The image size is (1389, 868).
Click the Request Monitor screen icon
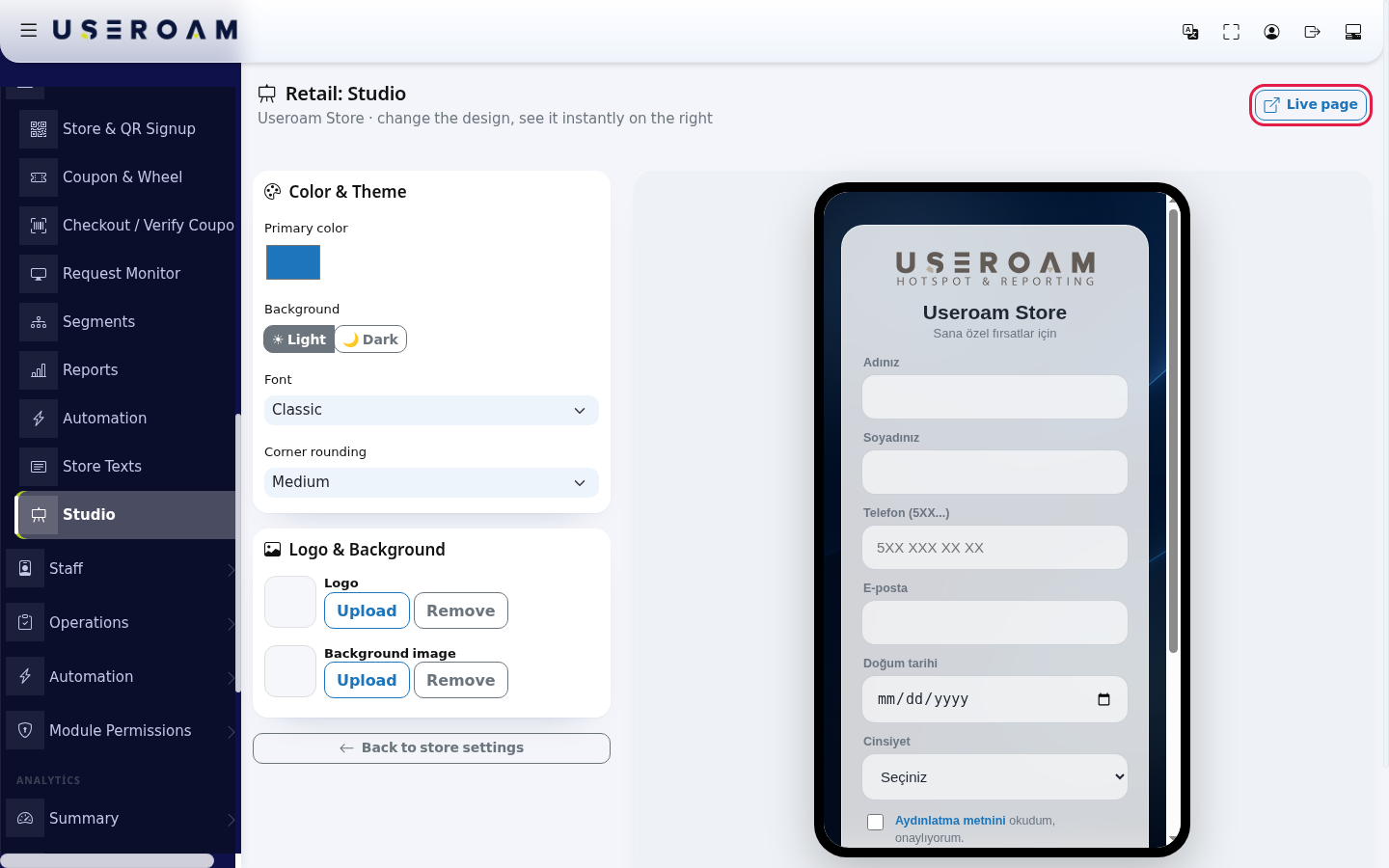tap(39, 274)
